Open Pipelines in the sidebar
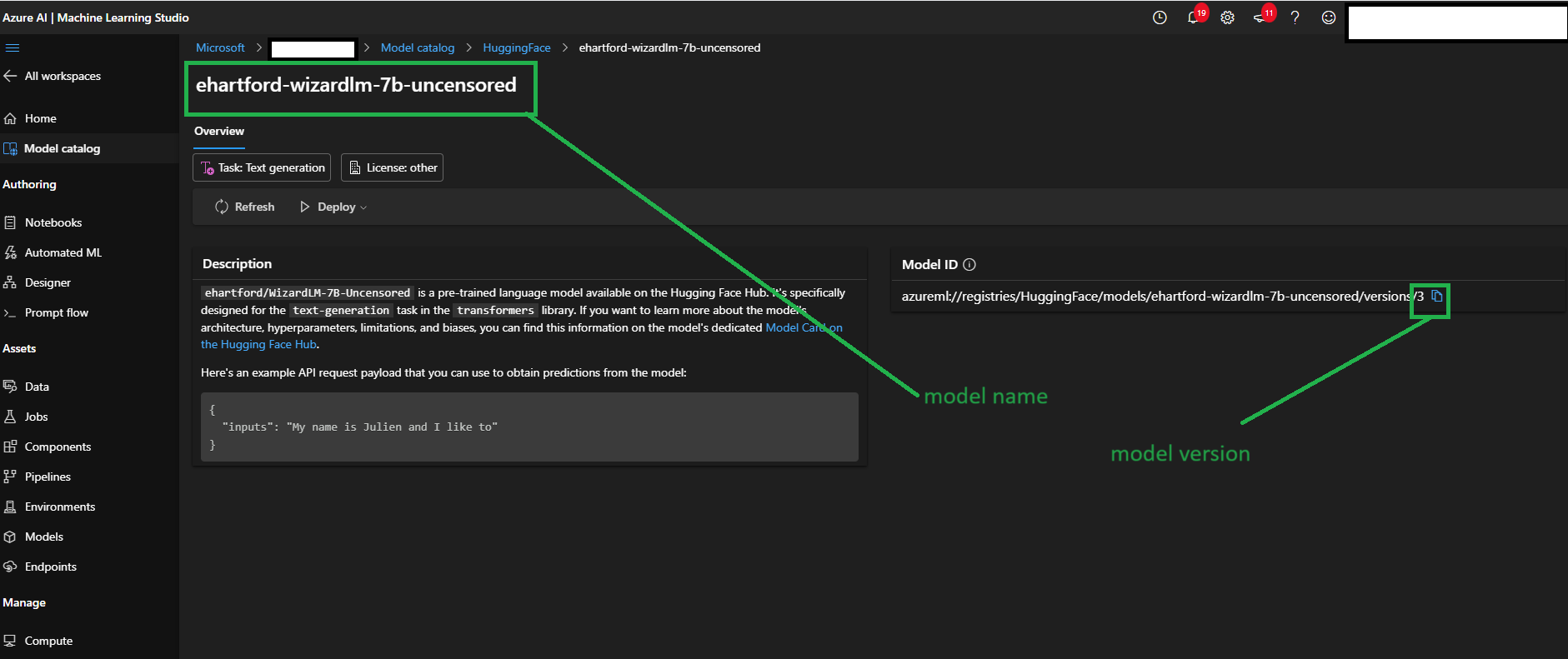Screen dimensions: 1568x659 [x=38, y=477]
